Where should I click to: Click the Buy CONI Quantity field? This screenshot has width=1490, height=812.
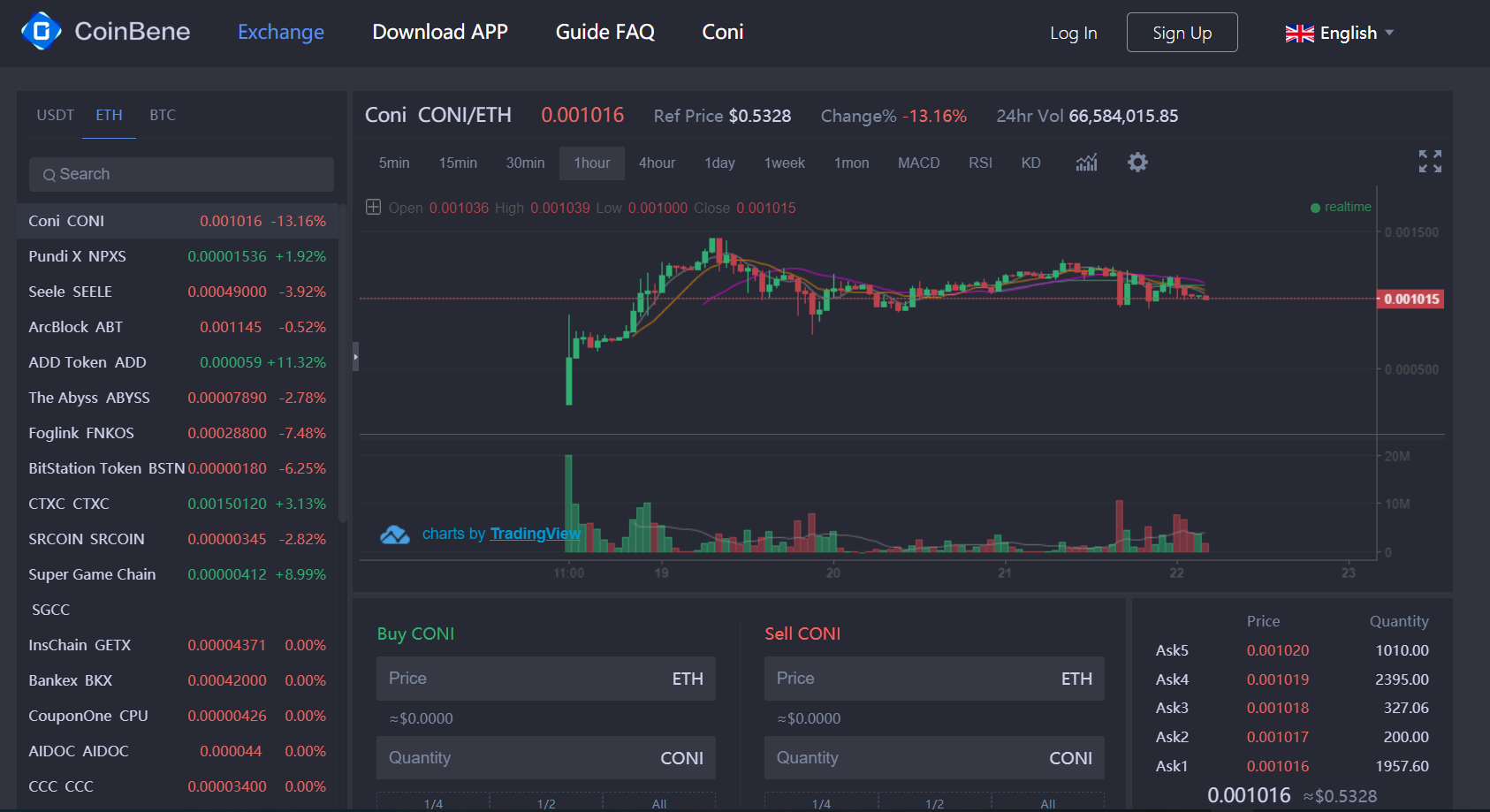pos(546,758)
